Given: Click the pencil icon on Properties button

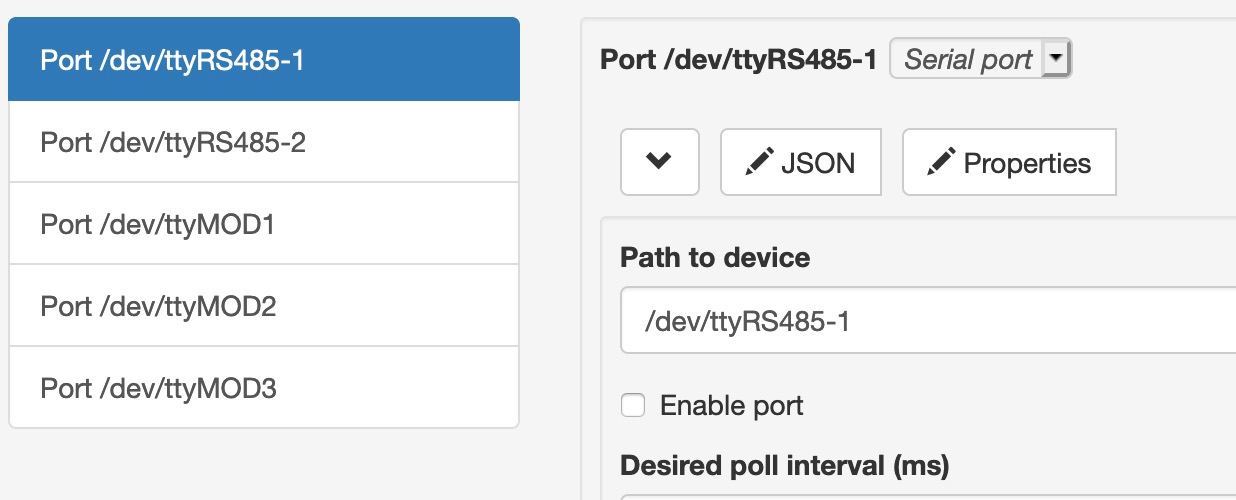Looking at the screenshot, I should point(941,162).
